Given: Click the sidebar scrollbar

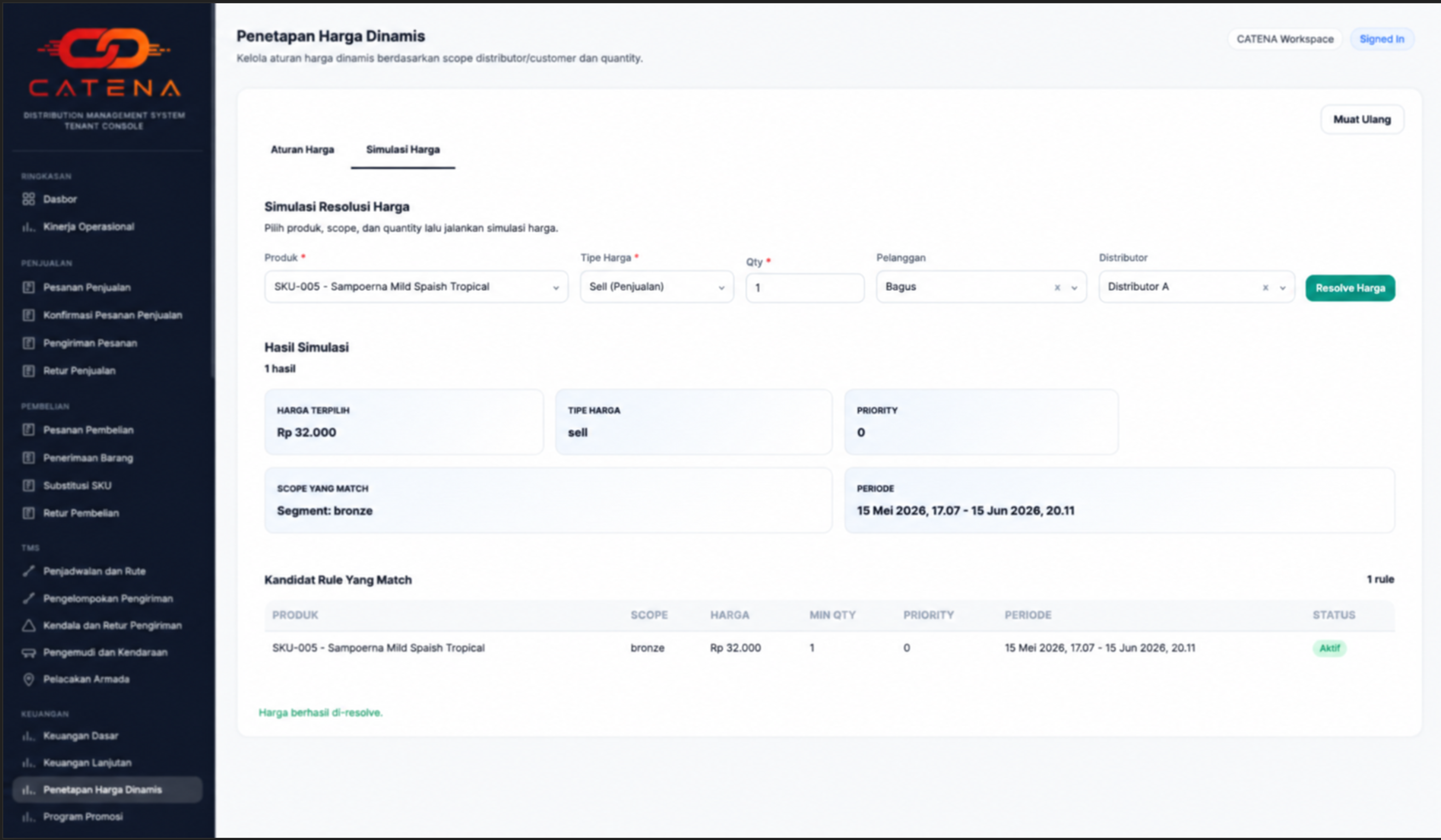Looking at the screenshot, I should 213,191.
